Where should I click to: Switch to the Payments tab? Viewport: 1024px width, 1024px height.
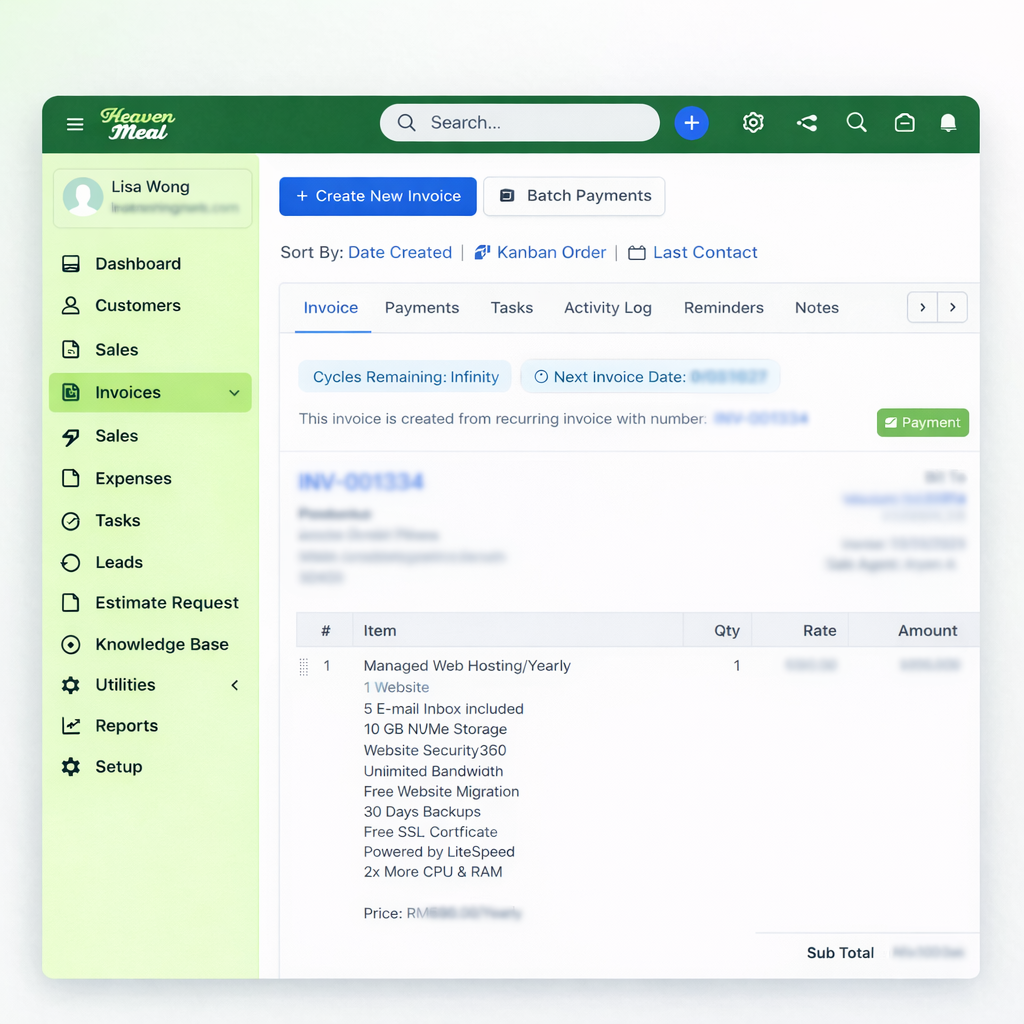[x=421, y=308]
